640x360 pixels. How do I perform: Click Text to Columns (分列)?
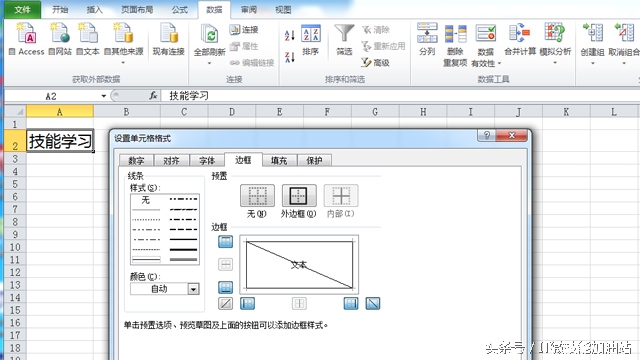[x=427, y=39]
